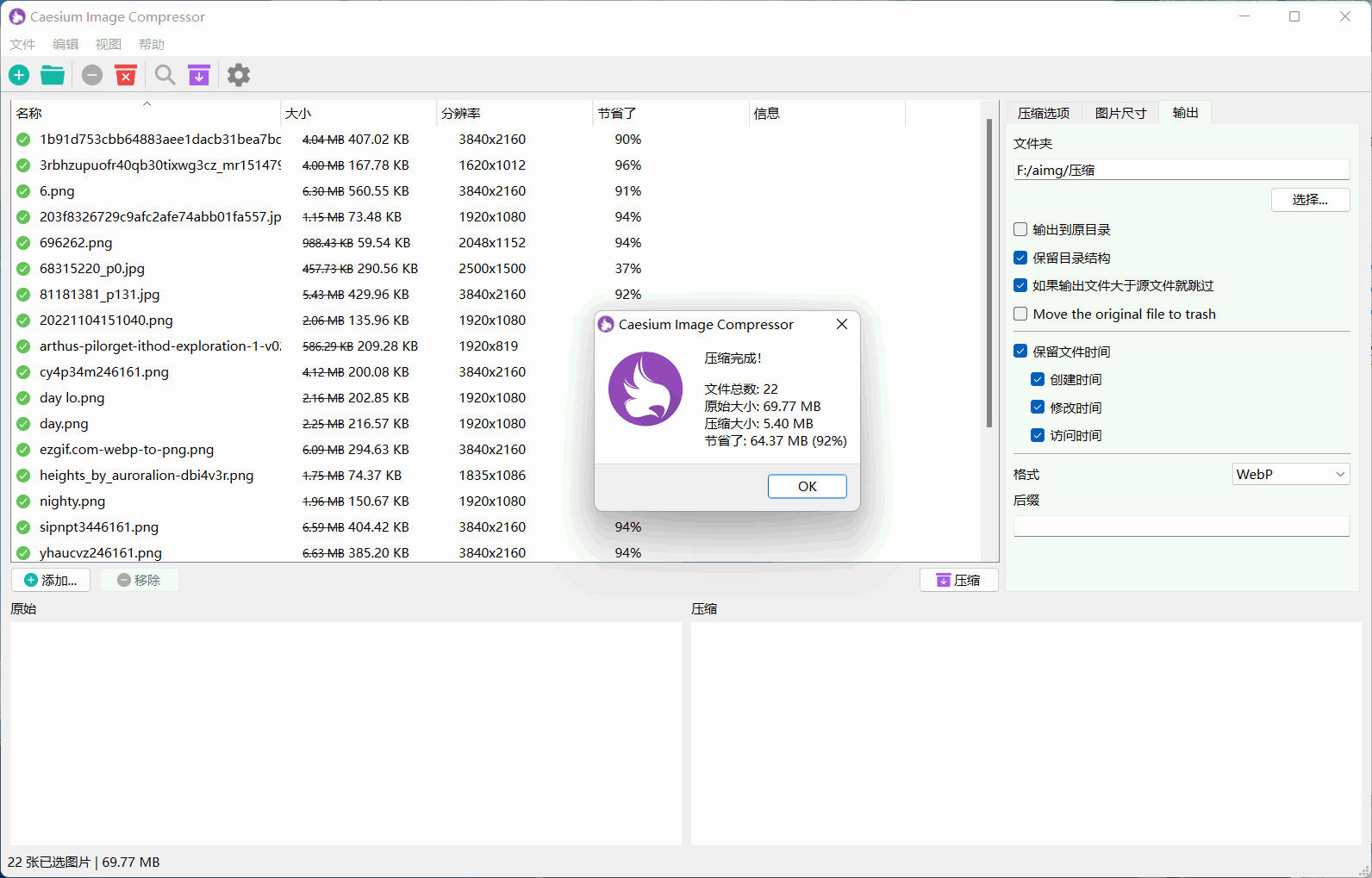Open settings with the gear icon

point(239,75)
